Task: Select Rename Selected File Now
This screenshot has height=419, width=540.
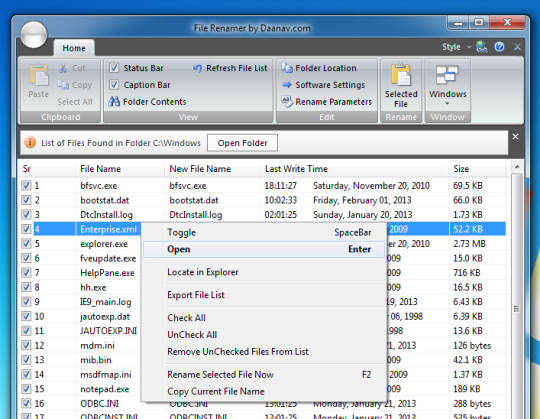Action: pyautogui.click(x=263, y=375)
